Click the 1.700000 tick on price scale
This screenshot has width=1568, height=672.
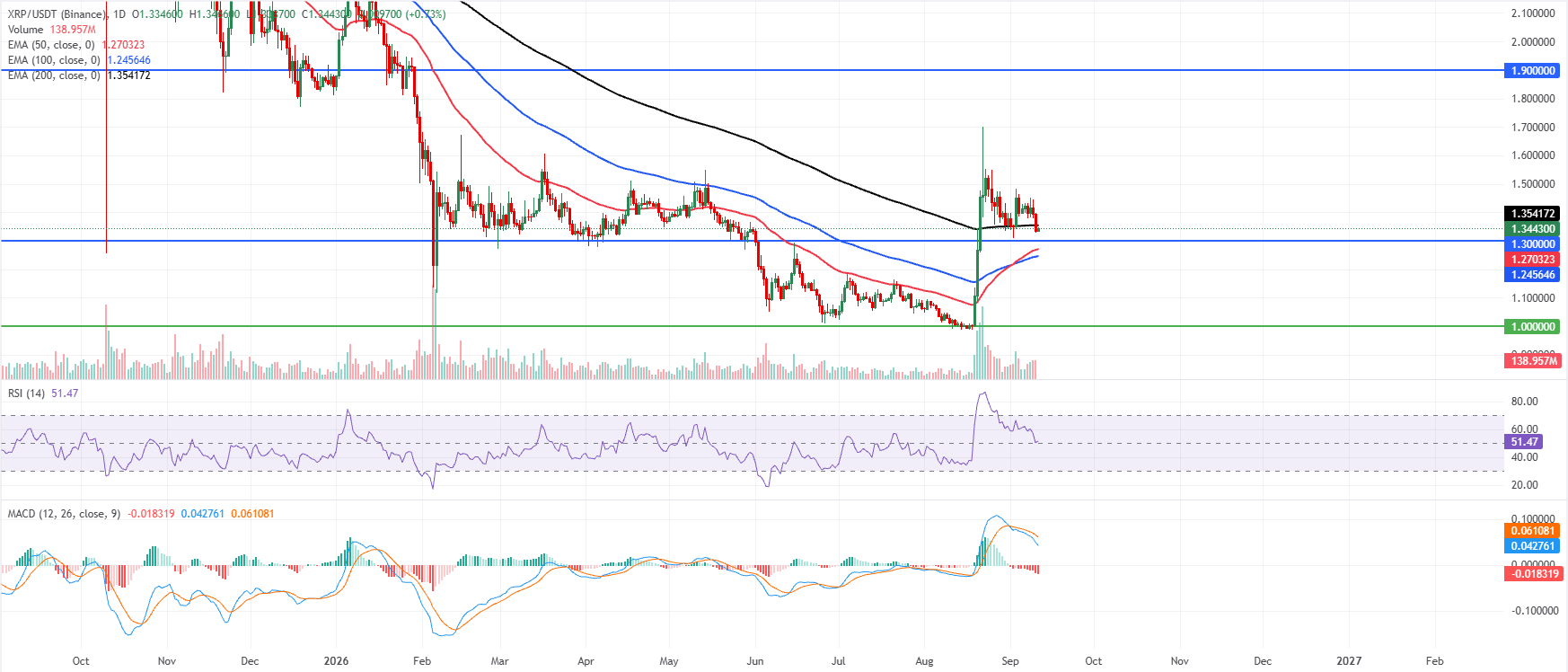[1533, 128]
